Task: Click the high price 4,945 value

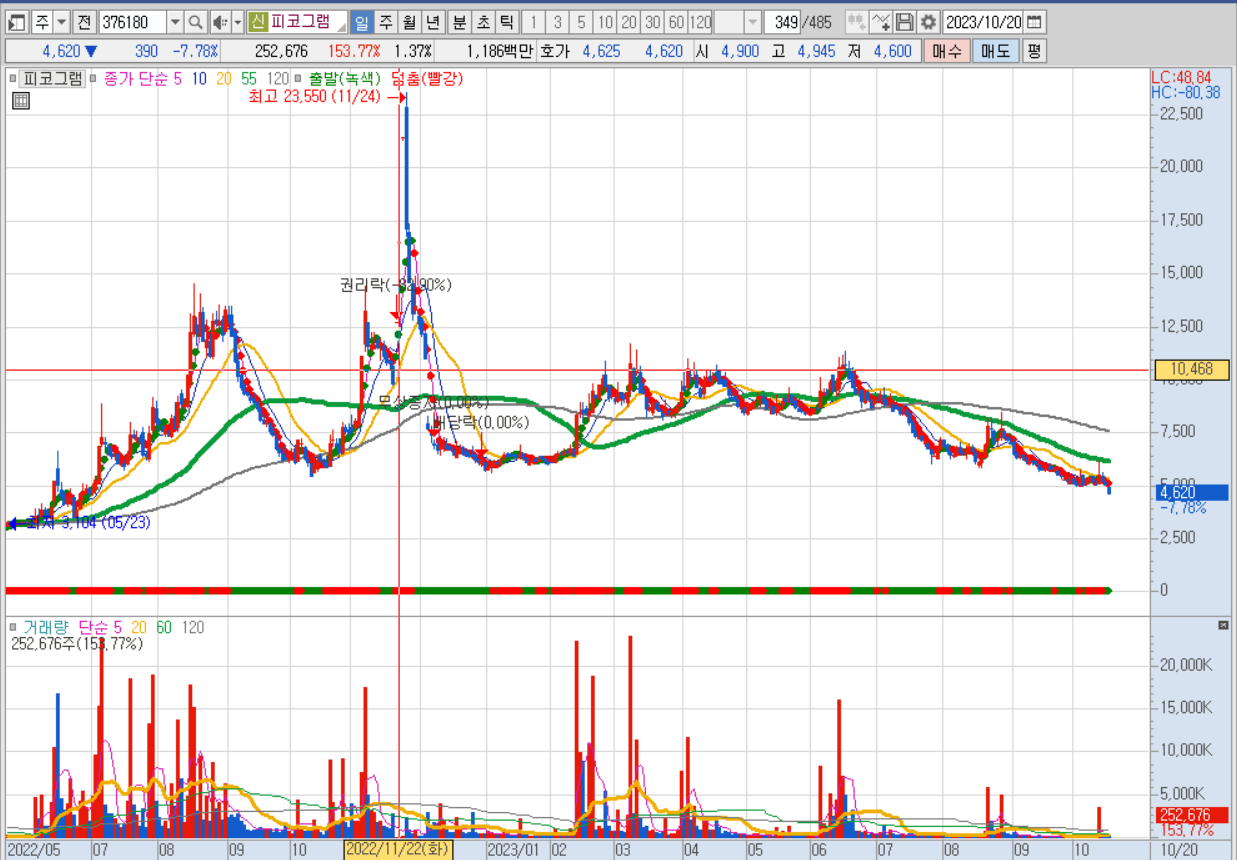Action: coord(817,51)
